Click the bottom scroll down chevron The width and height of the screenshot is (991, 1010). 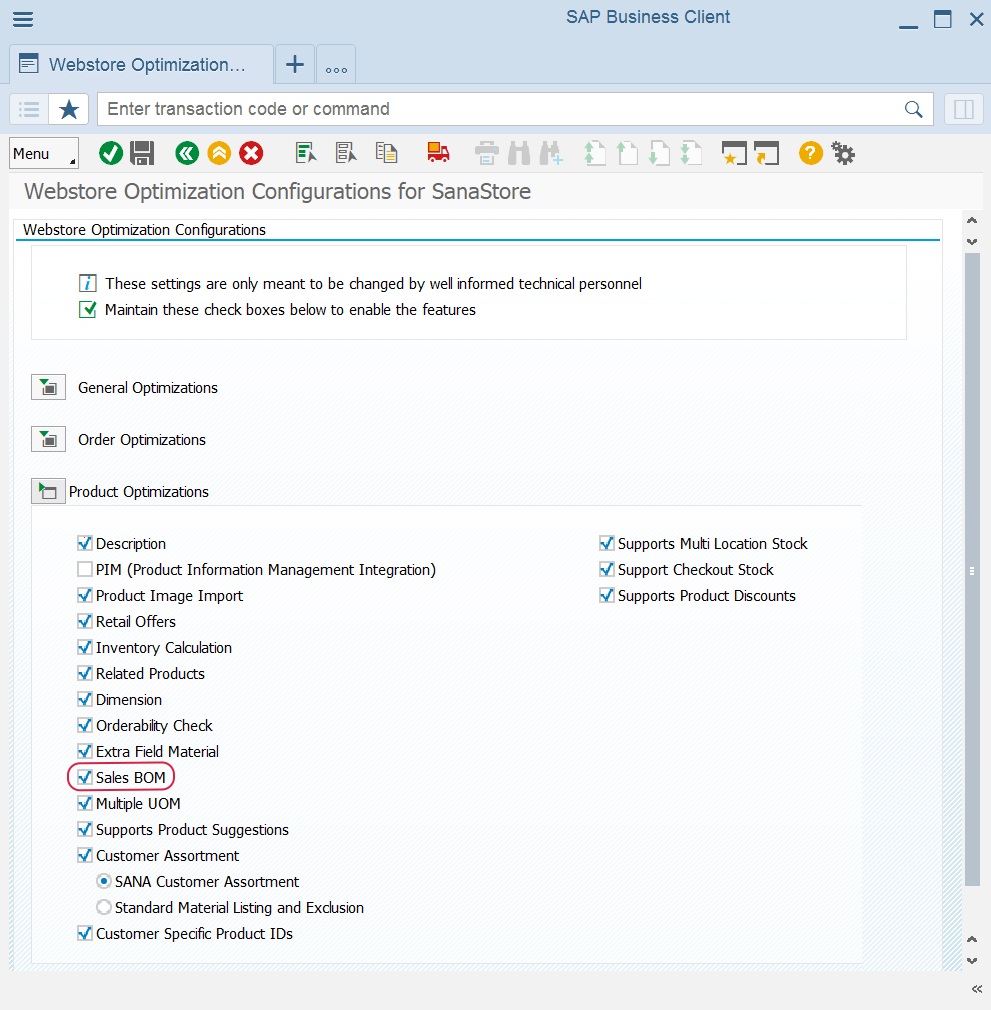tap(972, 960)
